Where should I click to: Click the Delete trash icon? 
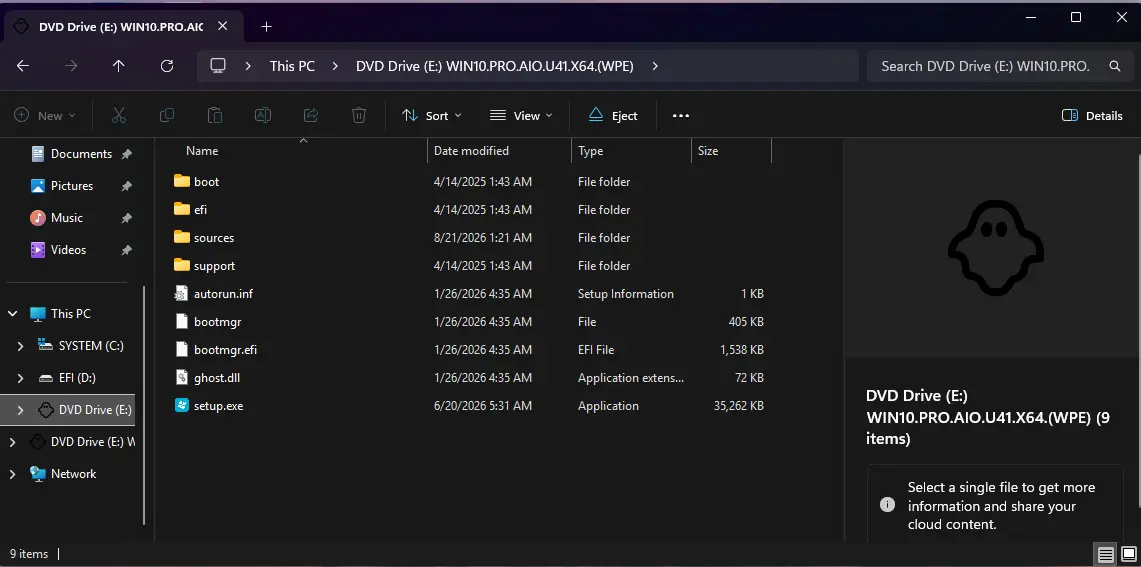[359, 115]
